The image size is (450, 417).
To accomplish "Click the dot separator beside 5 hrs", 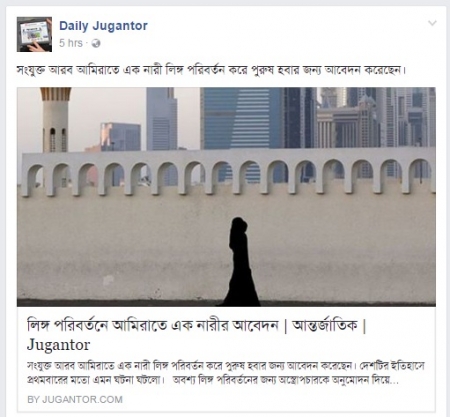I will 87,43.
